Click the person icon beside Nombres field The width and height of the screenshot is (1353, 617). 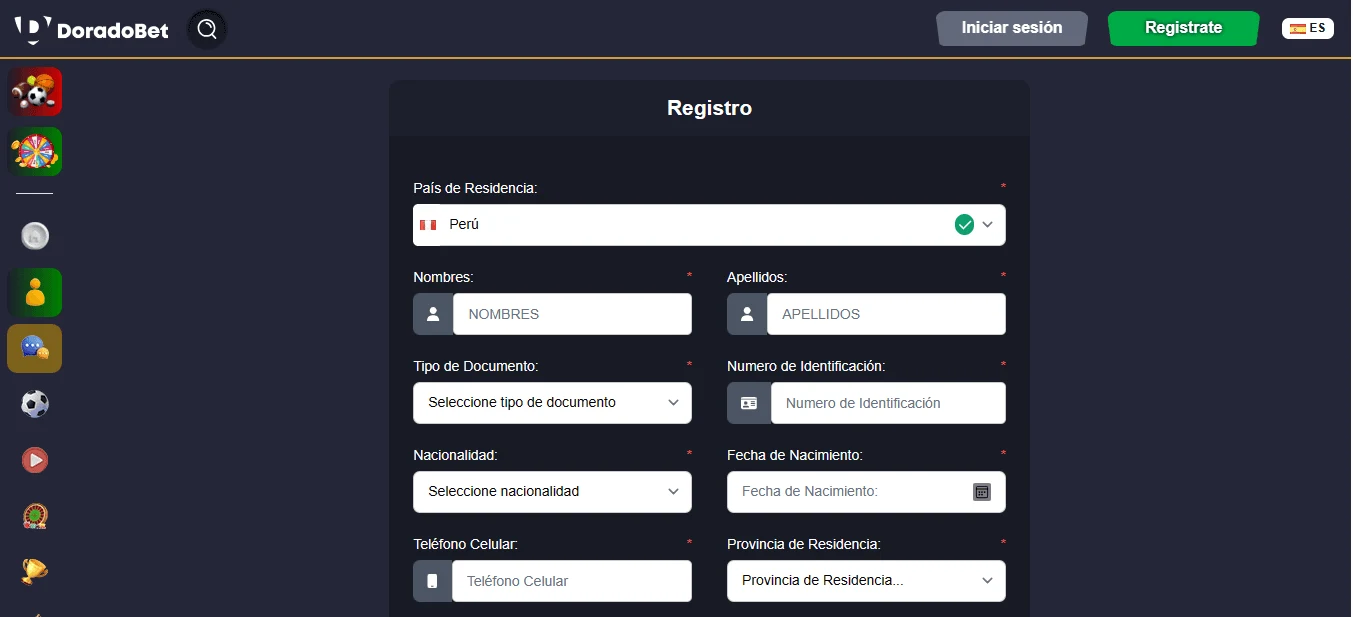(433, 314)
